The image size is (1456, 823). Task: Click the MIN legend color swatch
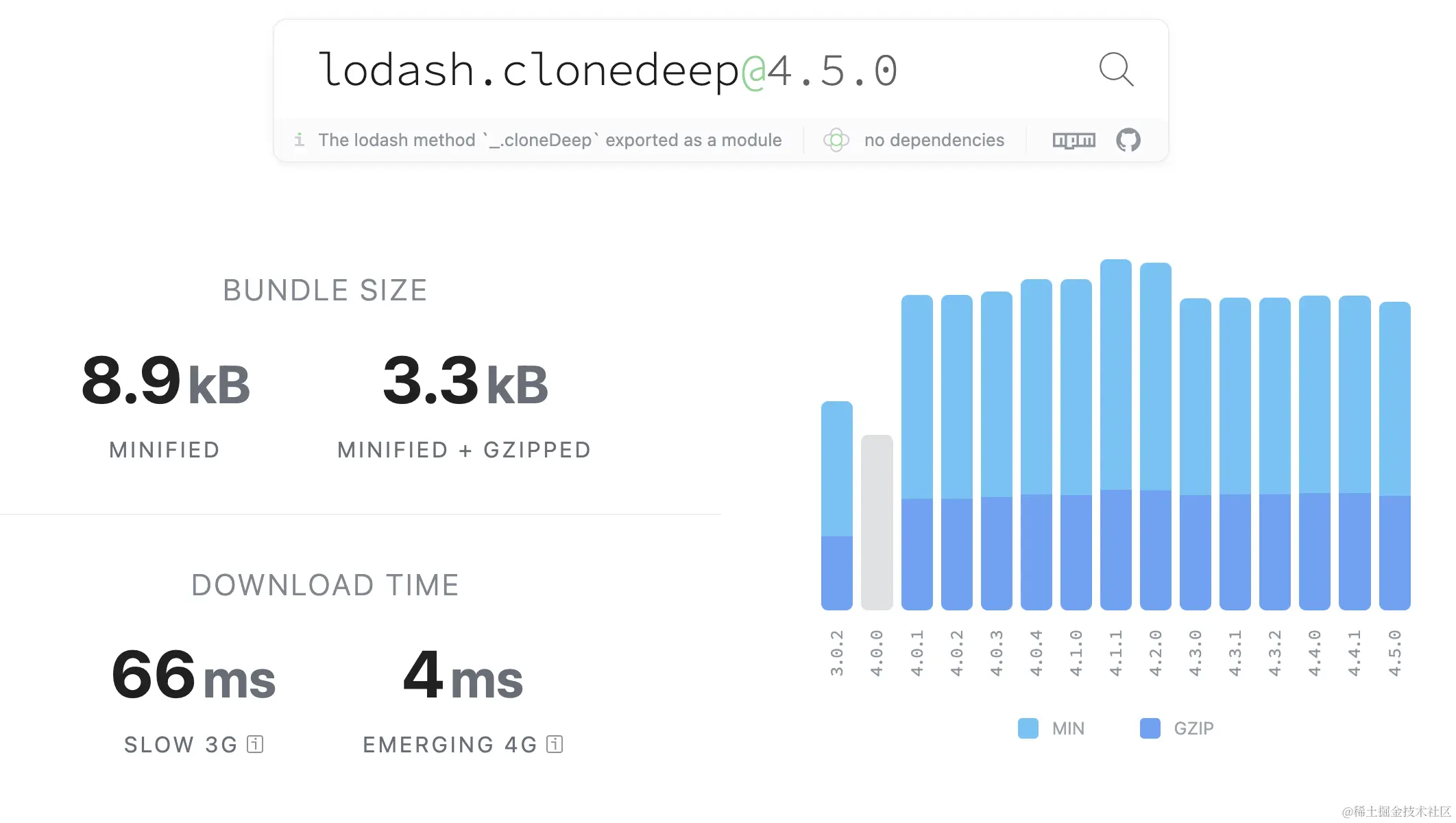[x=1028, y=728]
